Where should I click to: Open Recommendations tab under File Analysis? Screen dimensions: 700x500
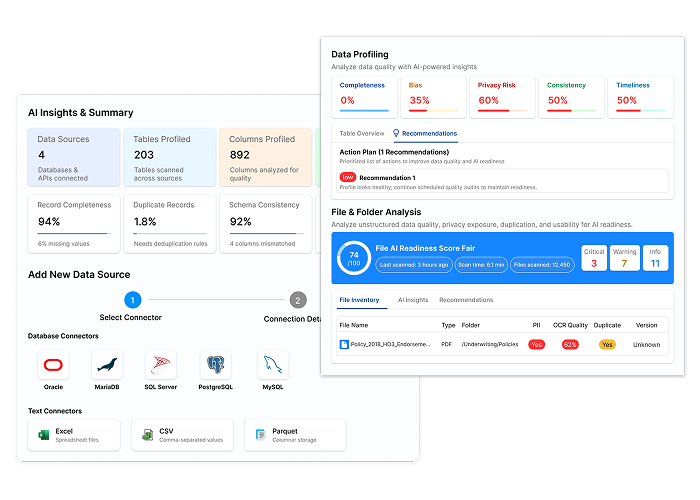tap(466, 300)
